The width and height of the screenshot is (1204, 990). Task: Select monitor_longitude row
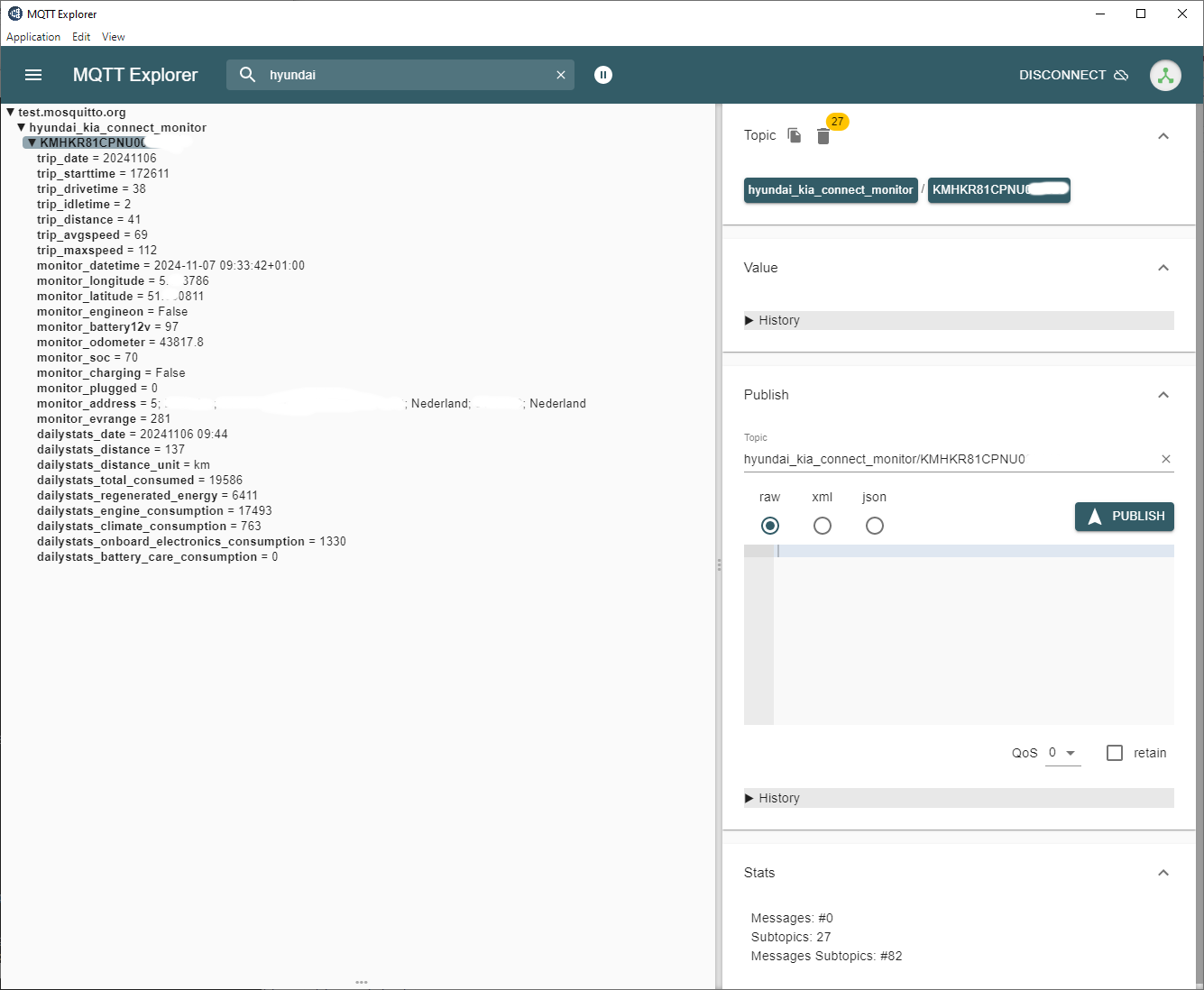click(123, 281)
